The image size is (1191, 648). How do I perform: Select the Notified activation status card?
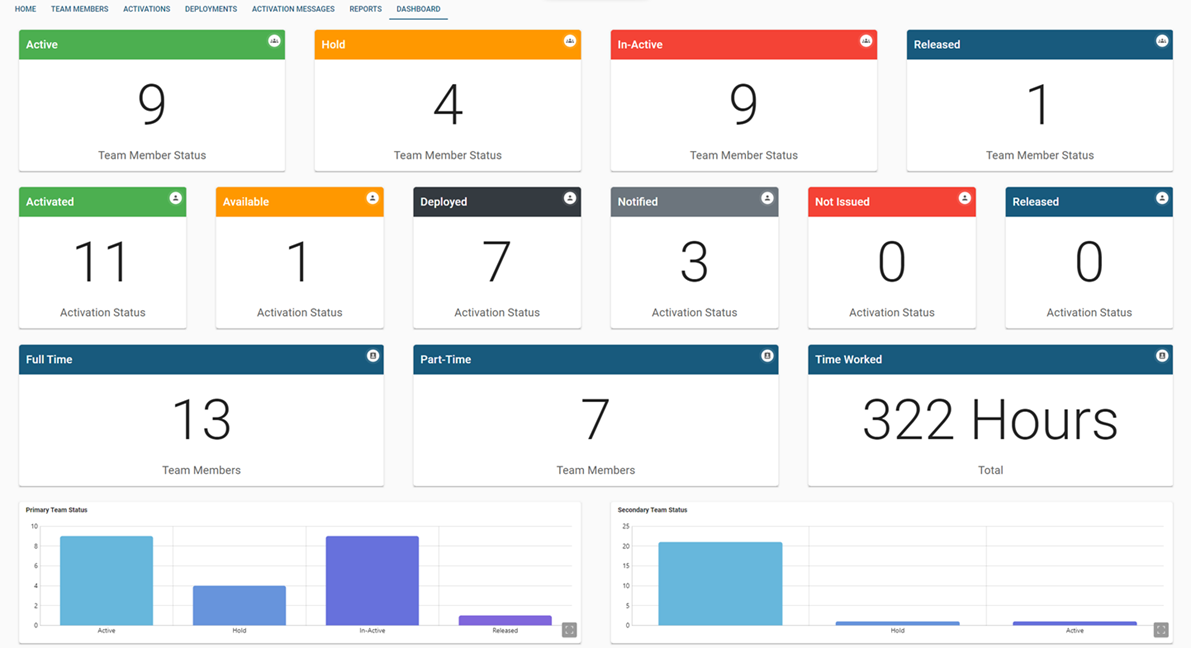point(694,258)
